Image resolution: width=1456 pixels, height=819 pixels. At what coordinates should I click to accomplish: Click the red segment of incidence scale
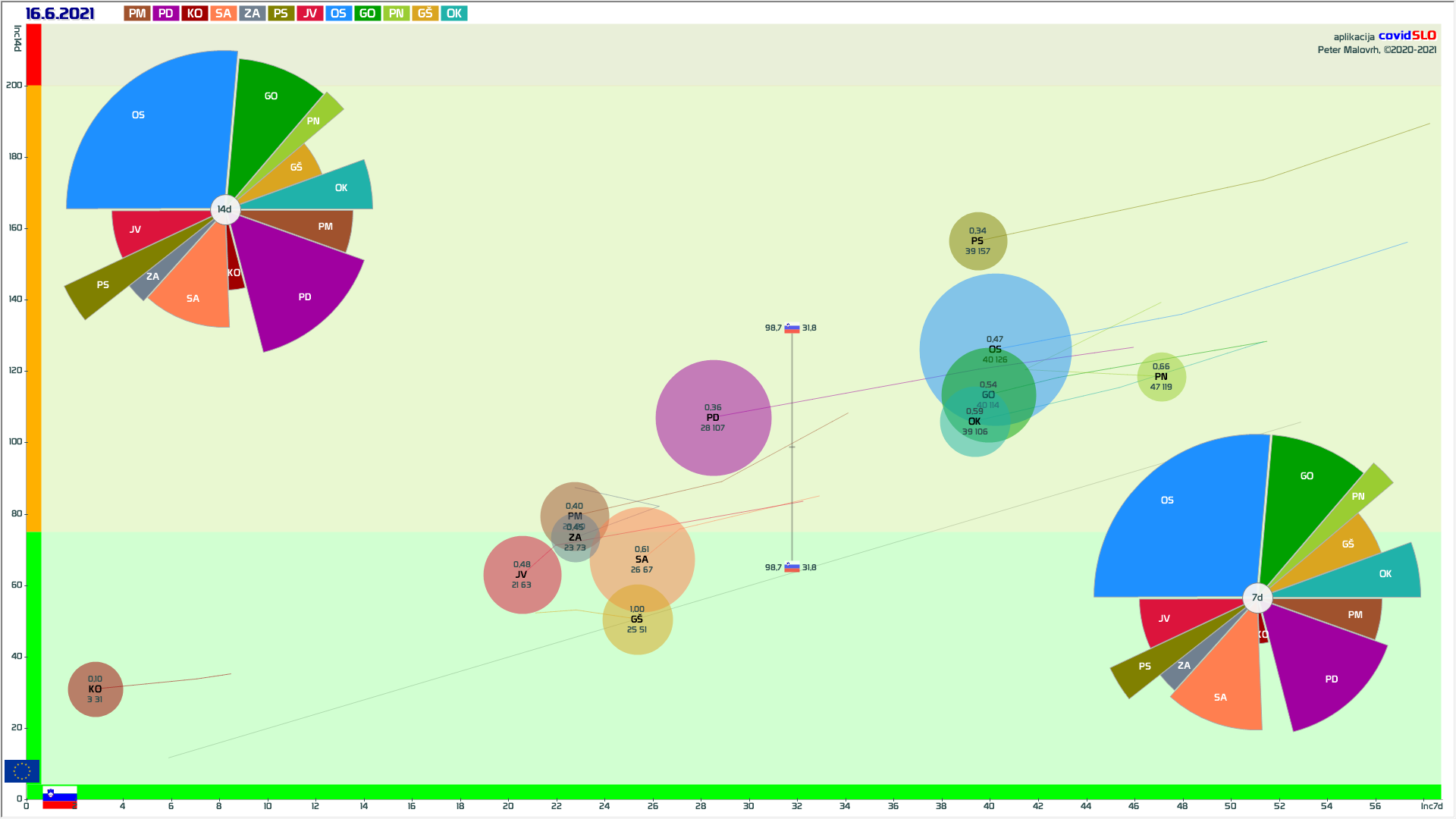[33, 55]
